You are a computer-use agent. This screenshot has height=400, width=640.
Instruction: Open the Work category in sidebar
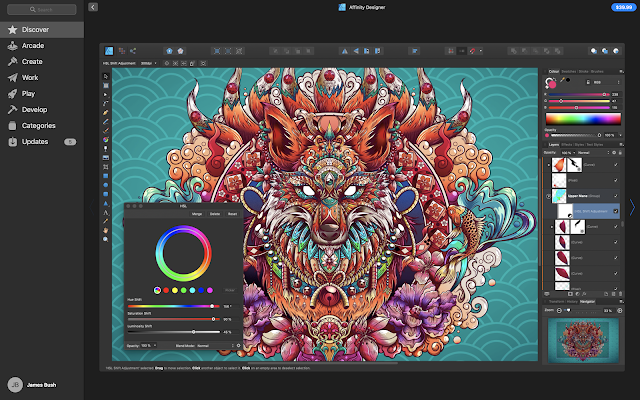tap(42, 78)
